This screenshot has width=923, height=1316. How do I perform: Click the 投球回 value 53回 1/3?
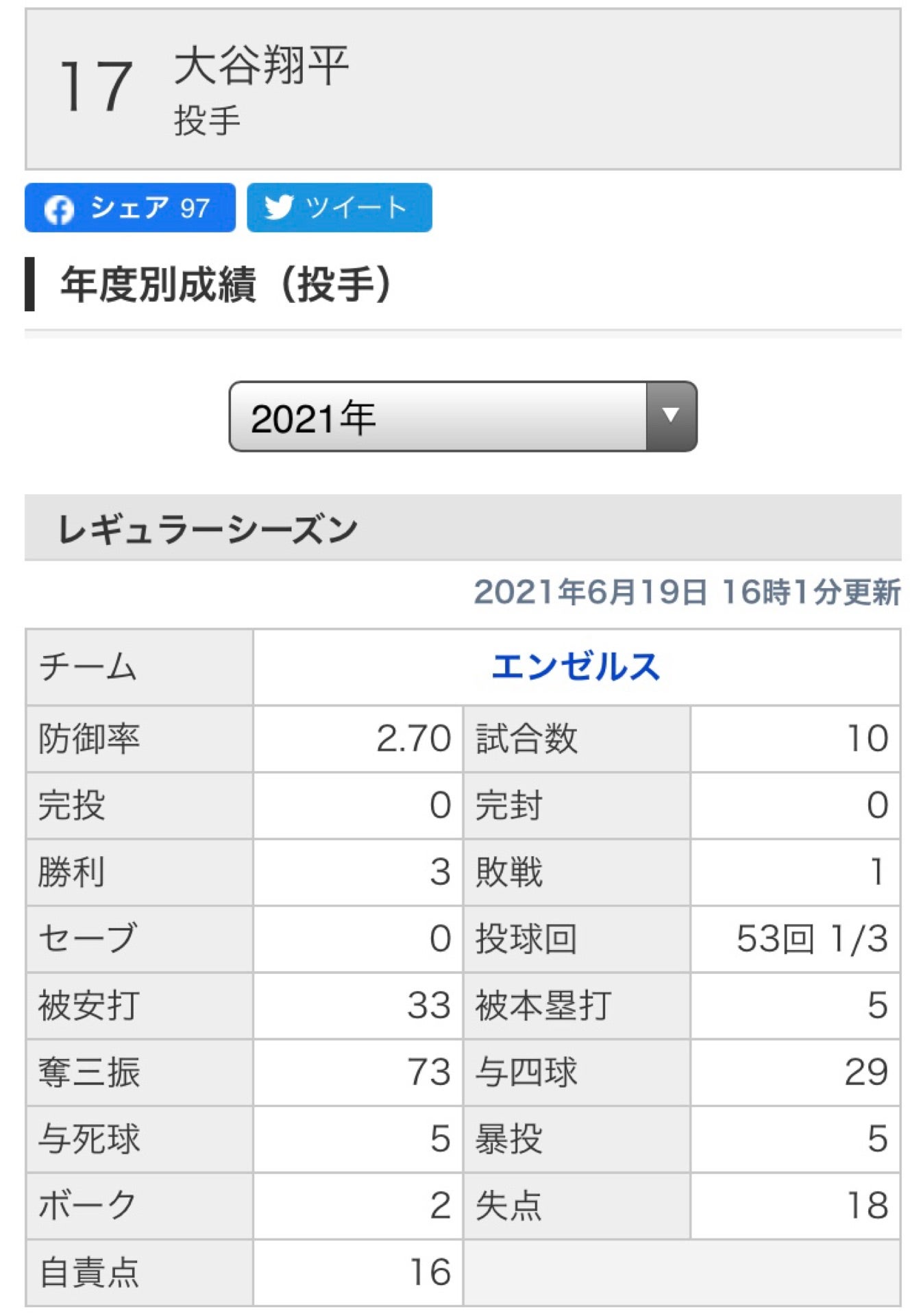[x=812, y=939]
